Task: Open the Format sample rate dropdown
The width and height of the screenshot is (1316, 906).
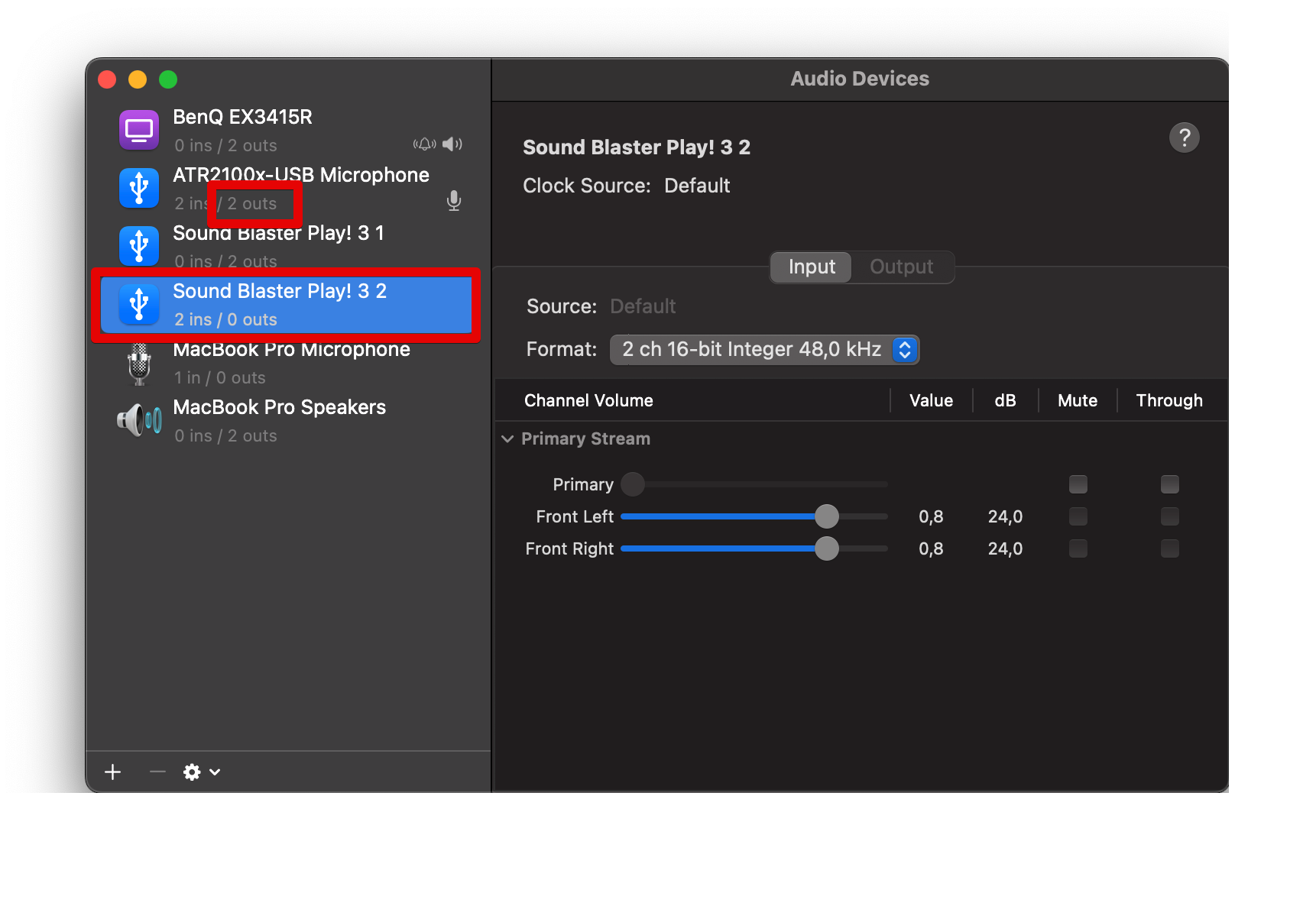Action: pos(764,350)
